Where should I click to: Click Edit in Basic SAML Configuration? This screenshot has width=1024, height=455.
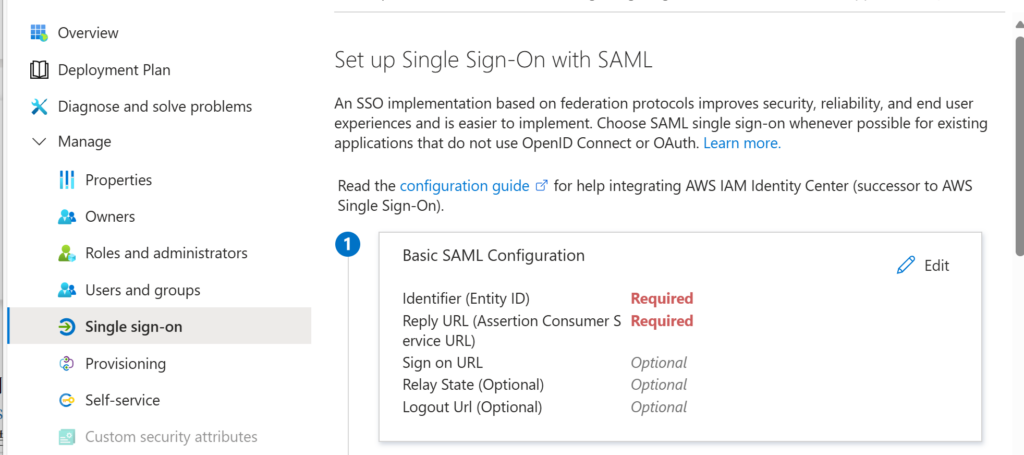pyautogui.click(x=923, y=265)
